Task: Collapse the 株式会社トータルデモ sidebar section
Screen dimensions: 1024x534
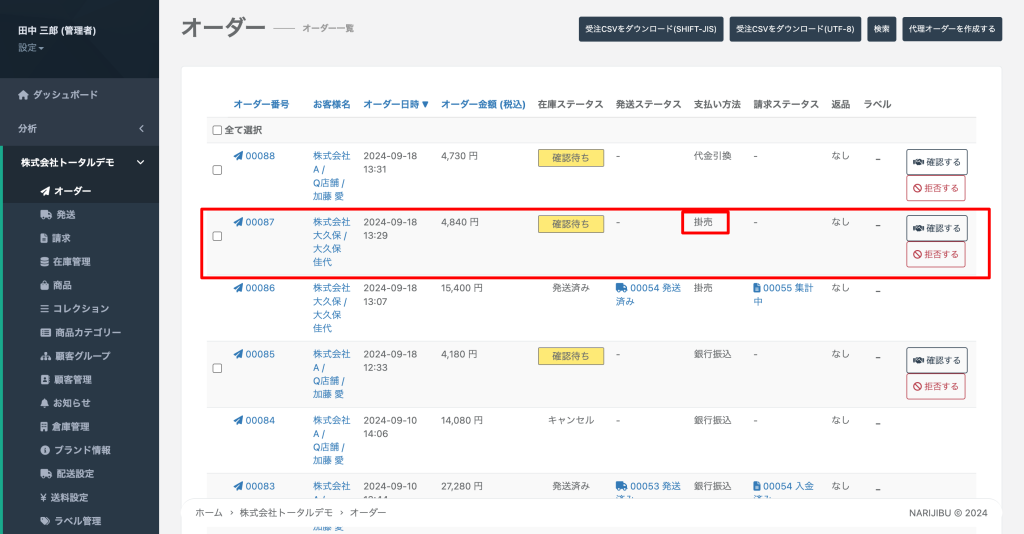Action: pos(141,163)
